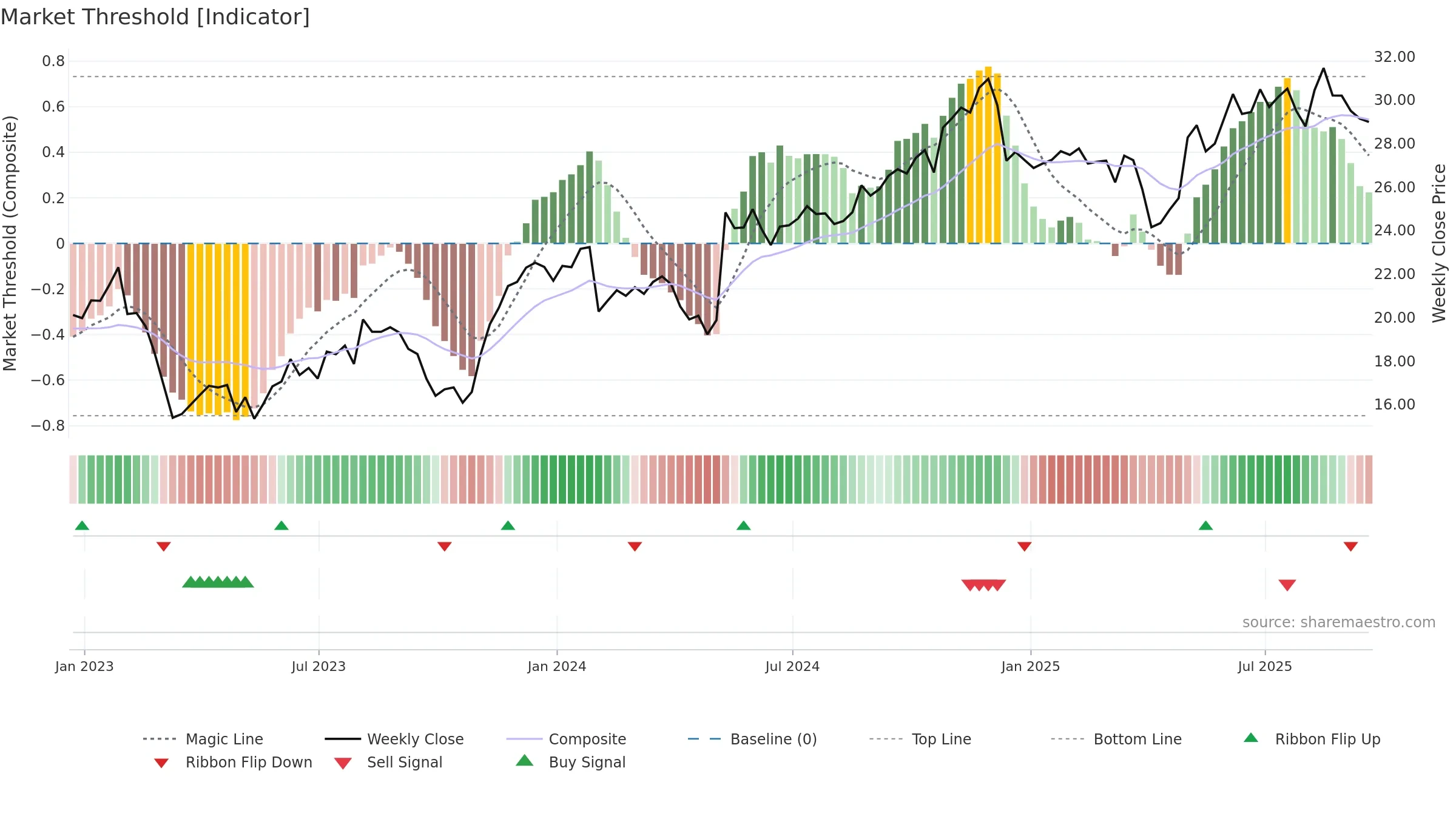Click the tallest yellow bar peaking in late 2024

[x=988, y=155]
